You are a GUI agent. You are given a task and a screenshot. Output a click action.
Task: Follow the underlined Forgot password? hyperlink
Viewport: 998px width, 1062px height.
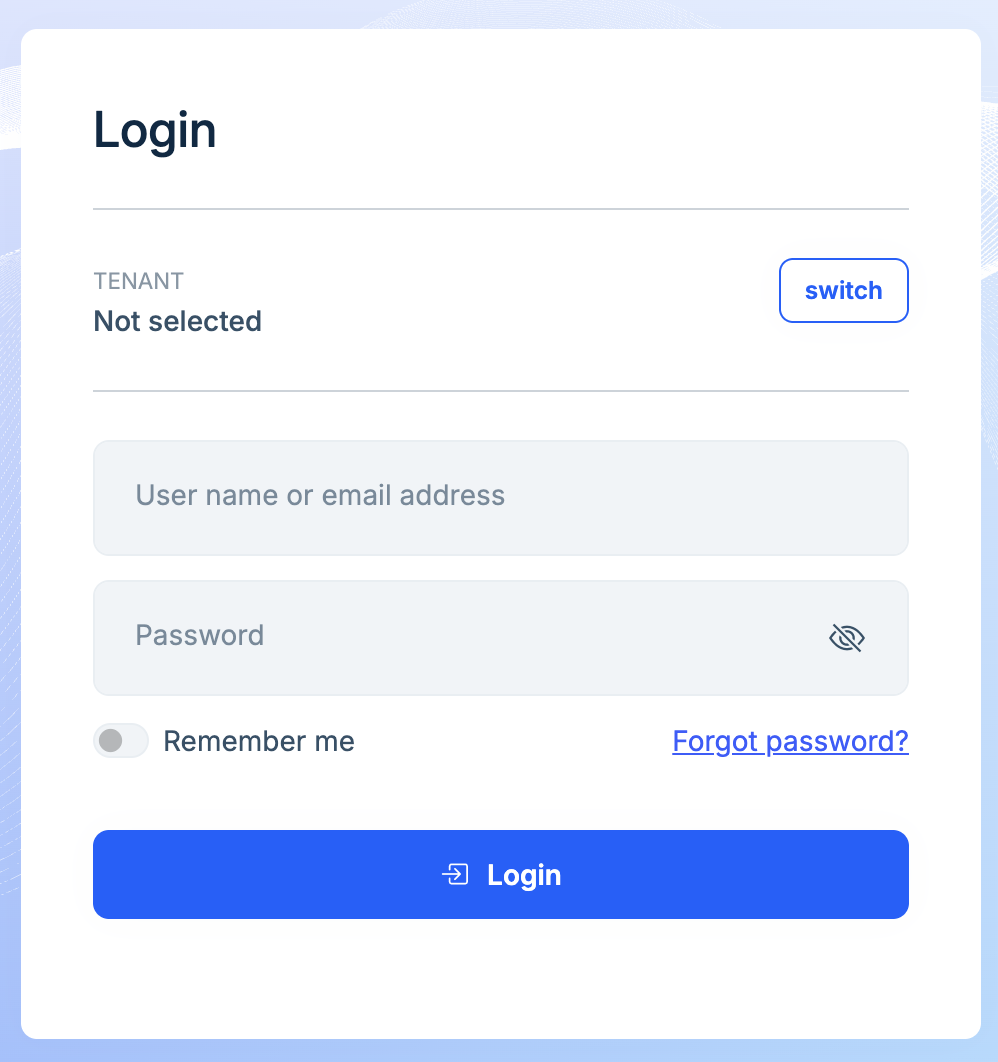[790, 741]
